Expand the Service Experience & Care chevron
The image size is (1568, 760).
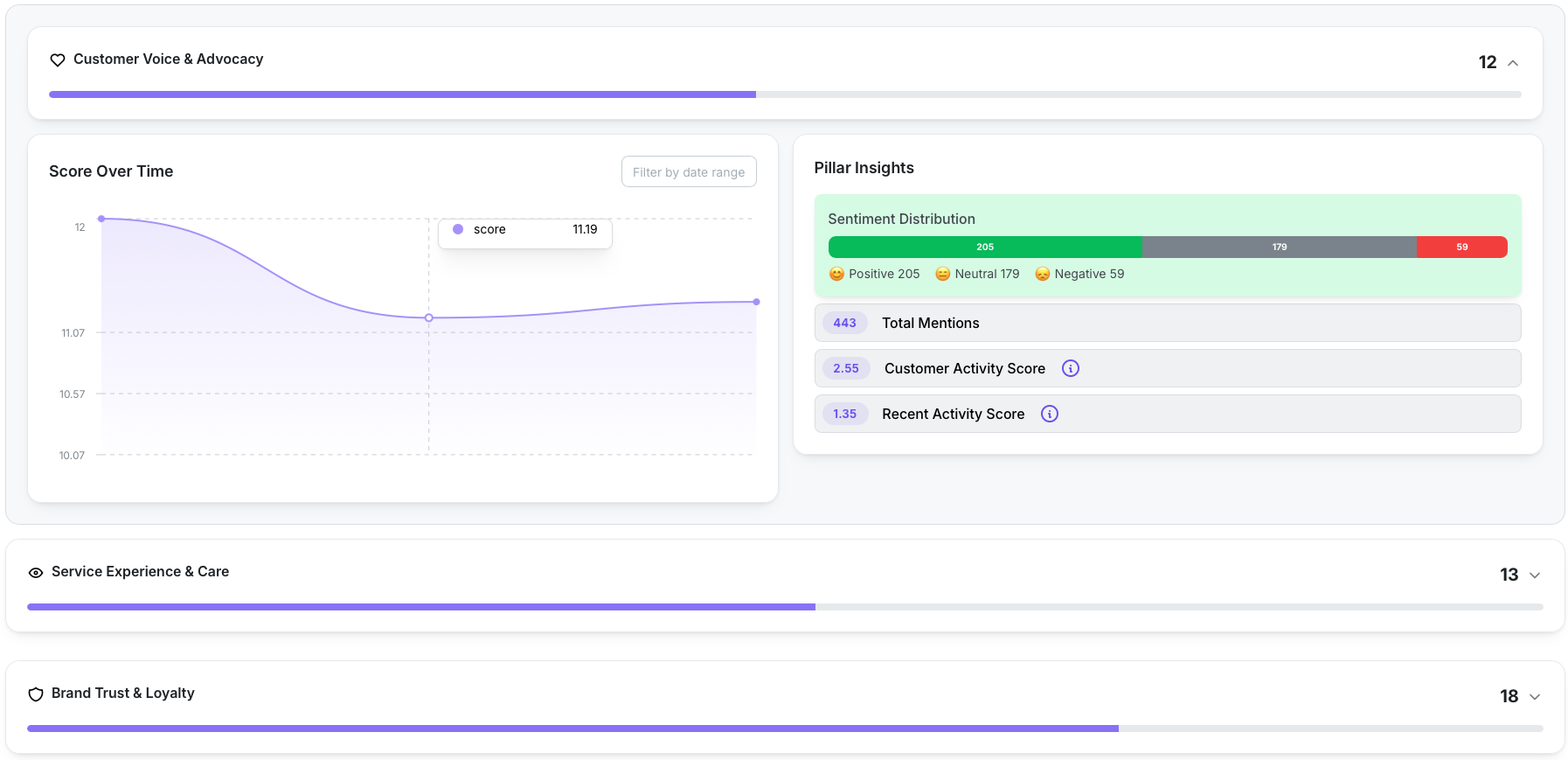(1535, 575)
